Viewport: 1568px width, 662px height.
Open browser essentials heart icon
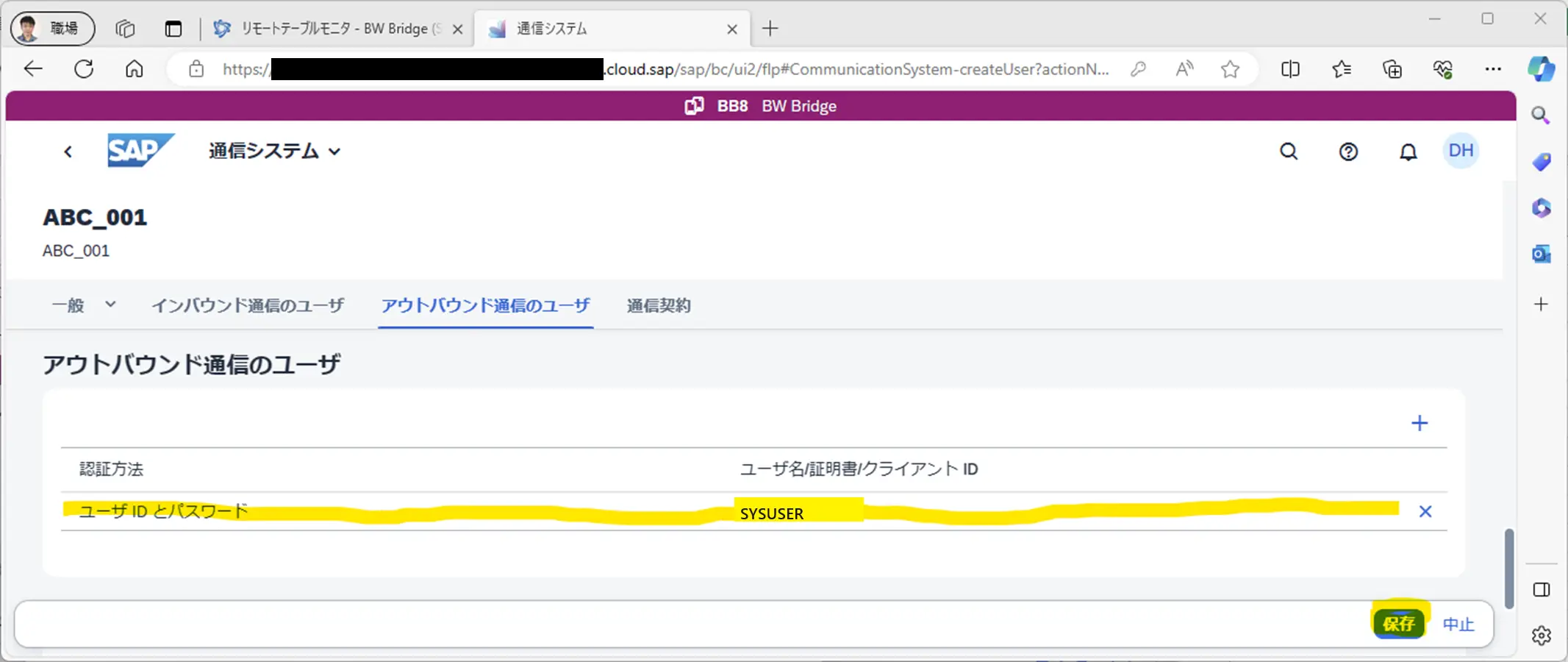pos(1442,69)
